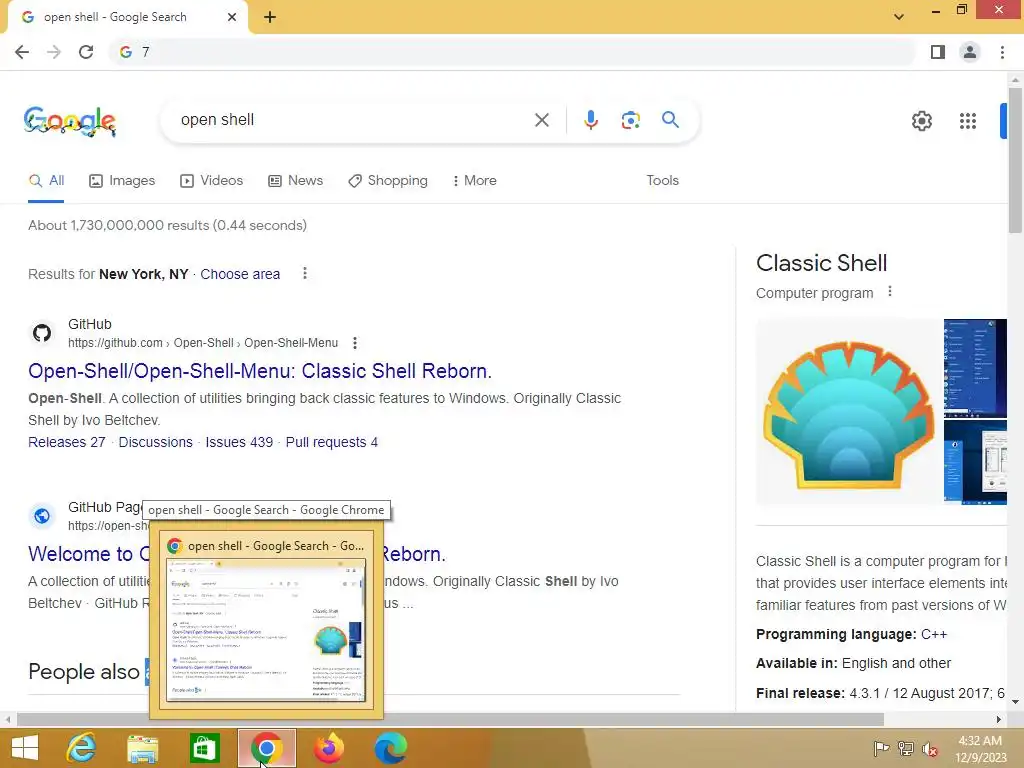
Task: Open the 'Welcome to' GitHub Pages result link
Action: point(89,554)
